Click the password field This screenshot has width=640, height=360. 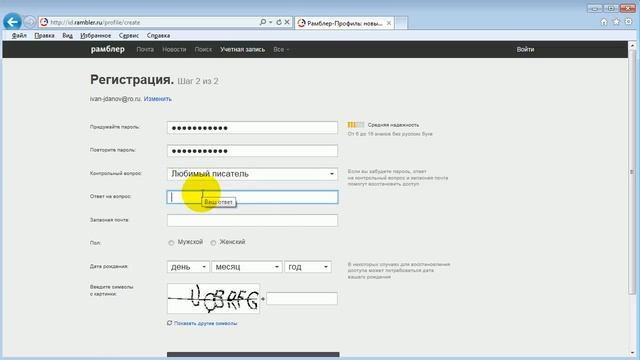tap(252, 128)
